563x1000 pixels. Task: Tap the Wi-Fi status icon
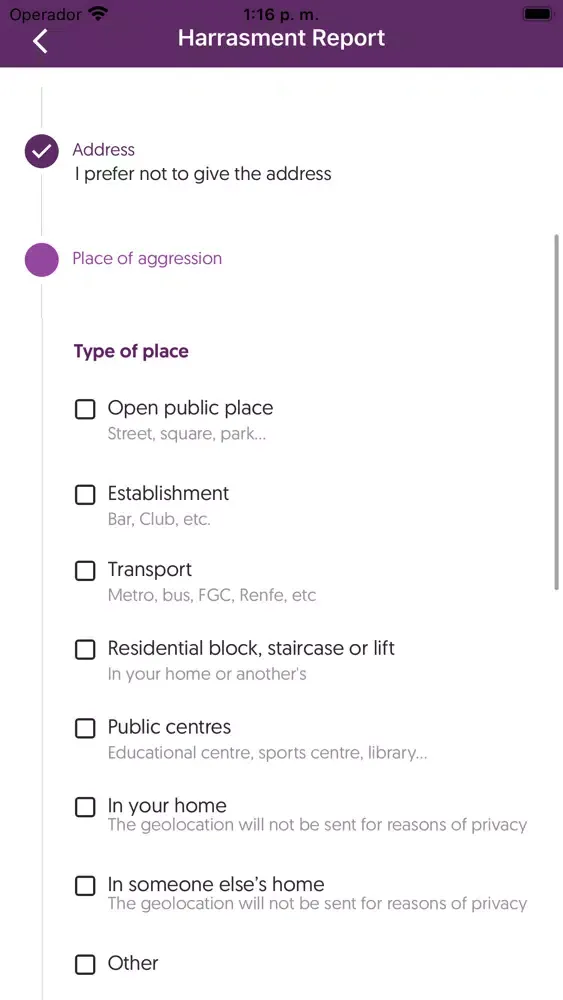(x=98, y=13)
